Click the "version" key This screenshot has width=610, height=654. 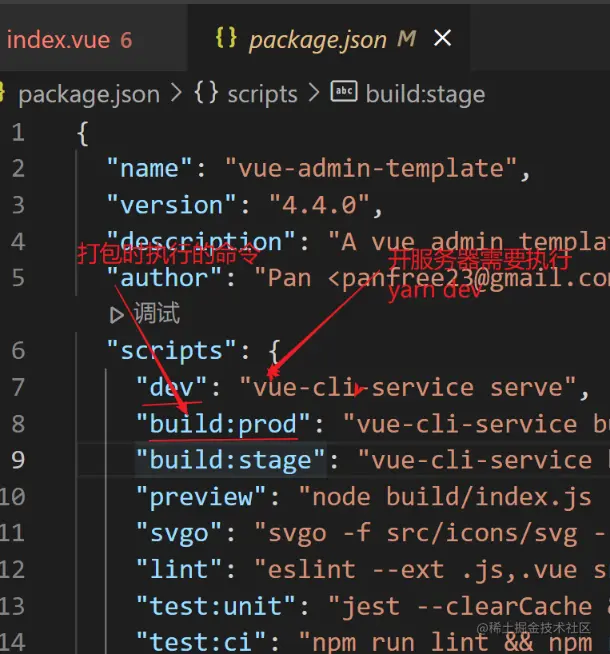click(x=171, y=205)
